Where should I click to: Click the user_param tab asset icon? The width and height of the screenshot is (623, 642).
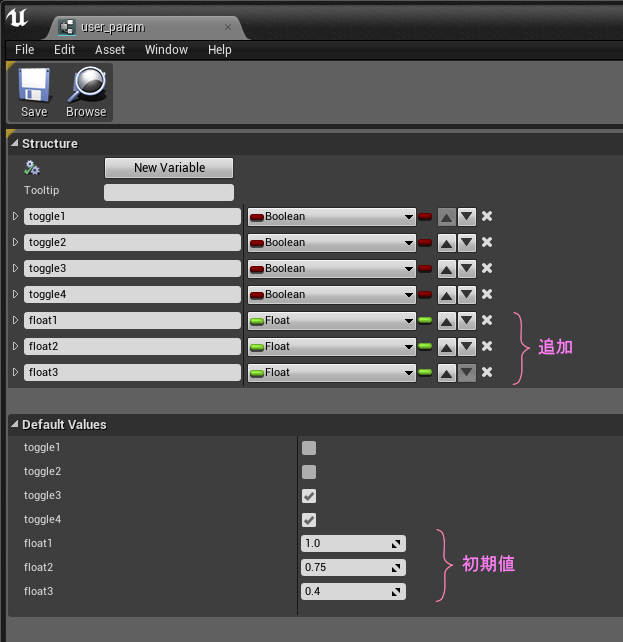coord(67,27)
